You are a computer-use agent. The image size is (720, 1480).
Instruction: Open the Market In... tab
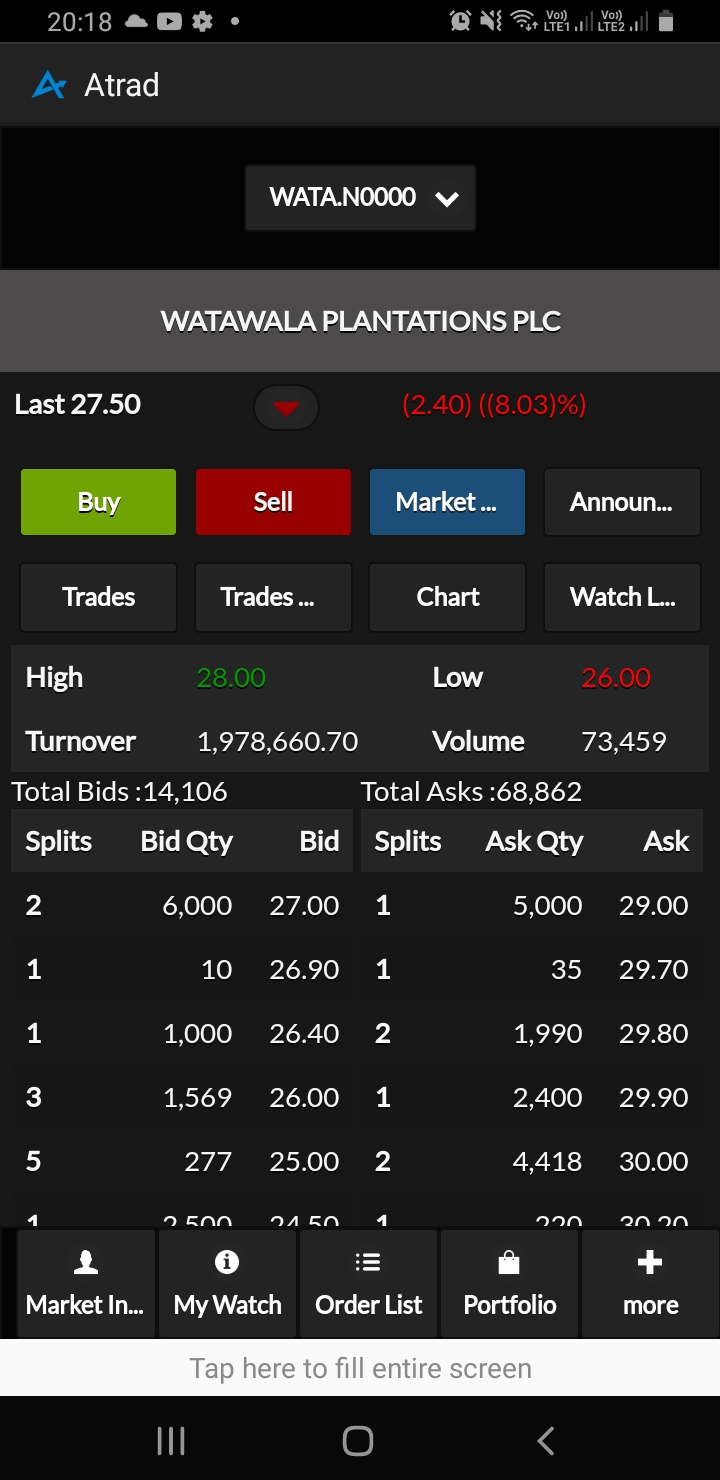coord(85,1284)
